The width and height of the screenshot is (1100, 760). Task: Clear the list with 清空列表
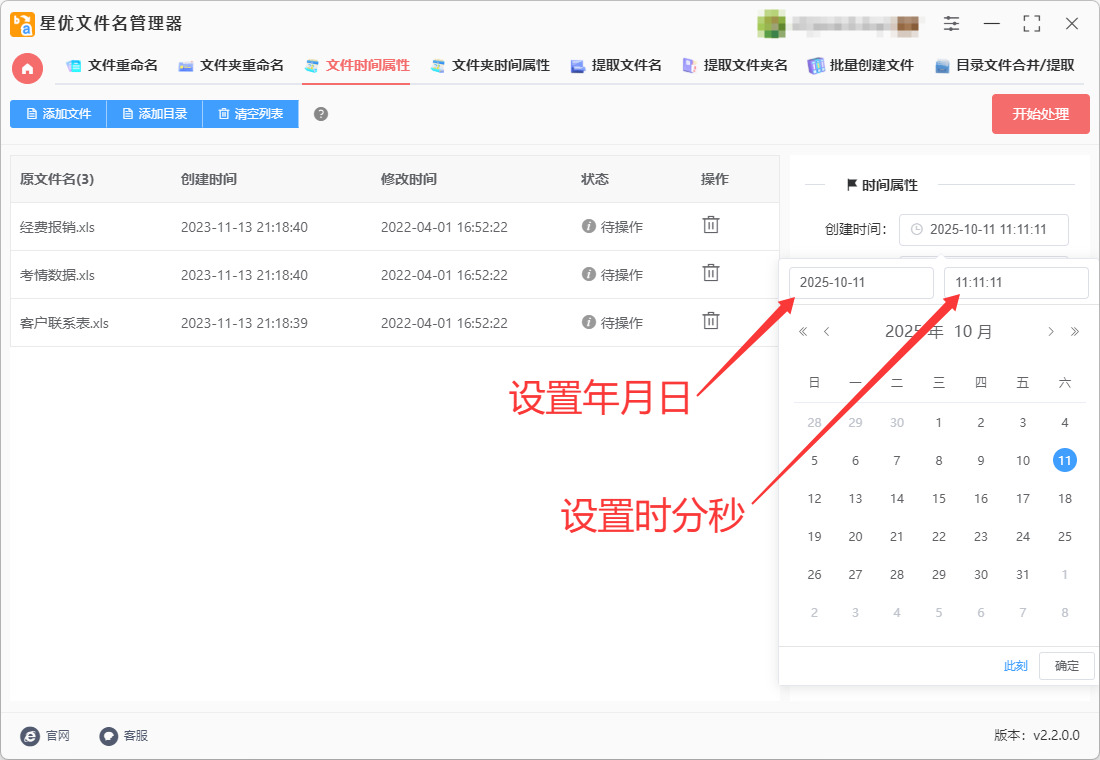(x=250, y=114)
